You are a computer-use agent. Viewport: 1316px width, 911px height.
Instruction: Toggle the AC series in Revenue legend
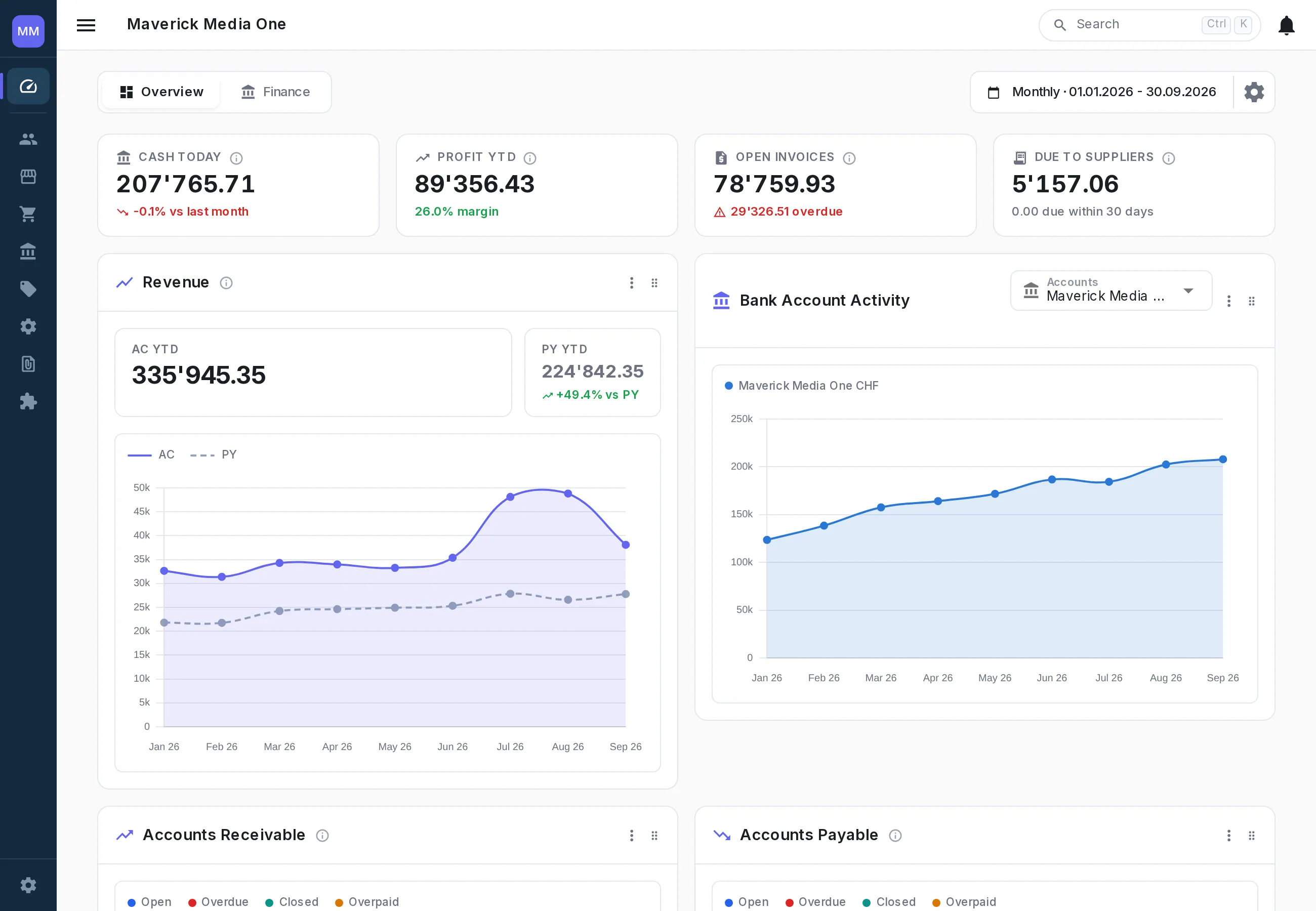151,454
